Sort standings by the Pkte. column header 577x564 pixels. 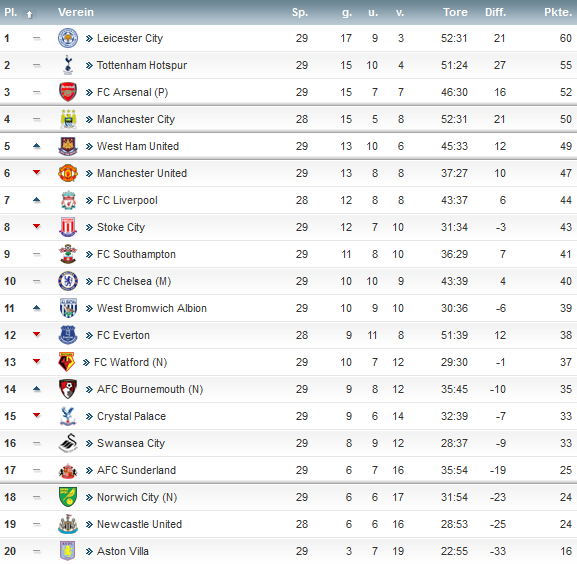(558, 12)
